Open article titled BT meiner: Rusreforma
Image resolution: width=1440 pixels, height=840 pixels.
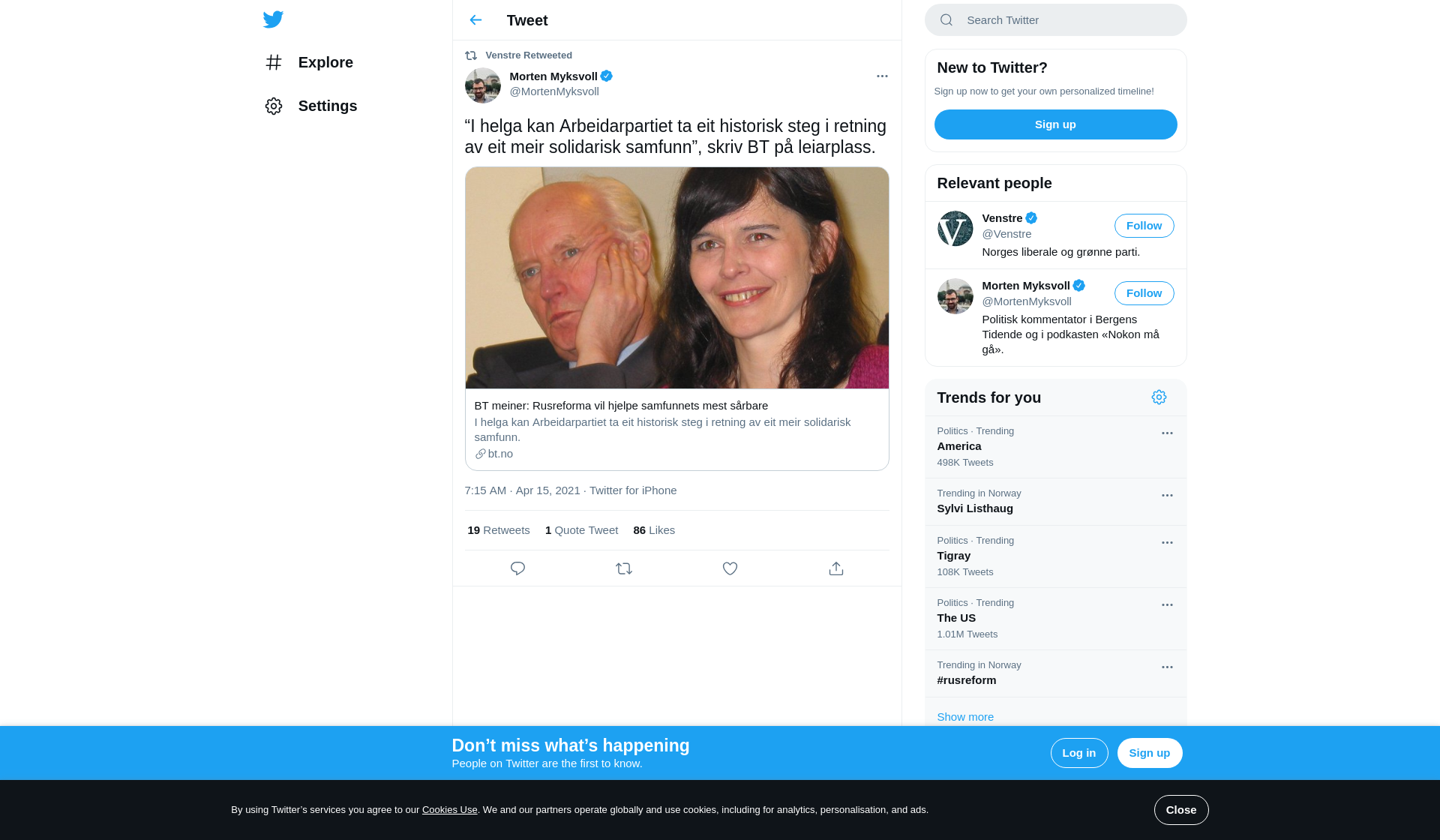621,406
